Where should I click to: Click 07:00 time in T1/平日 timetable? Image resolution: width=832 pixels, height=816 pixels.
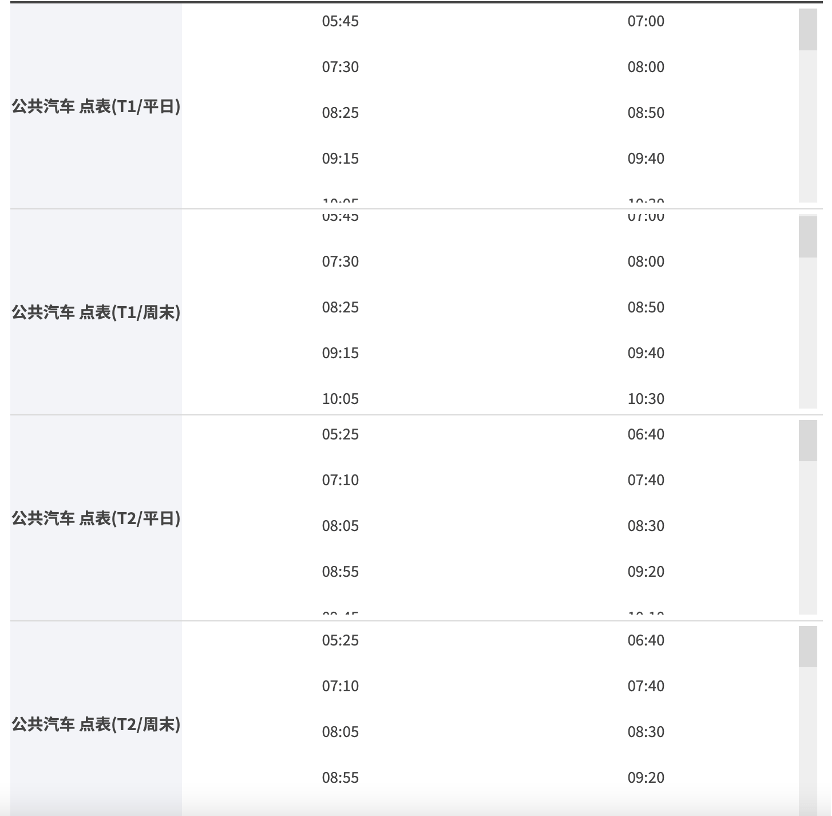646,21
